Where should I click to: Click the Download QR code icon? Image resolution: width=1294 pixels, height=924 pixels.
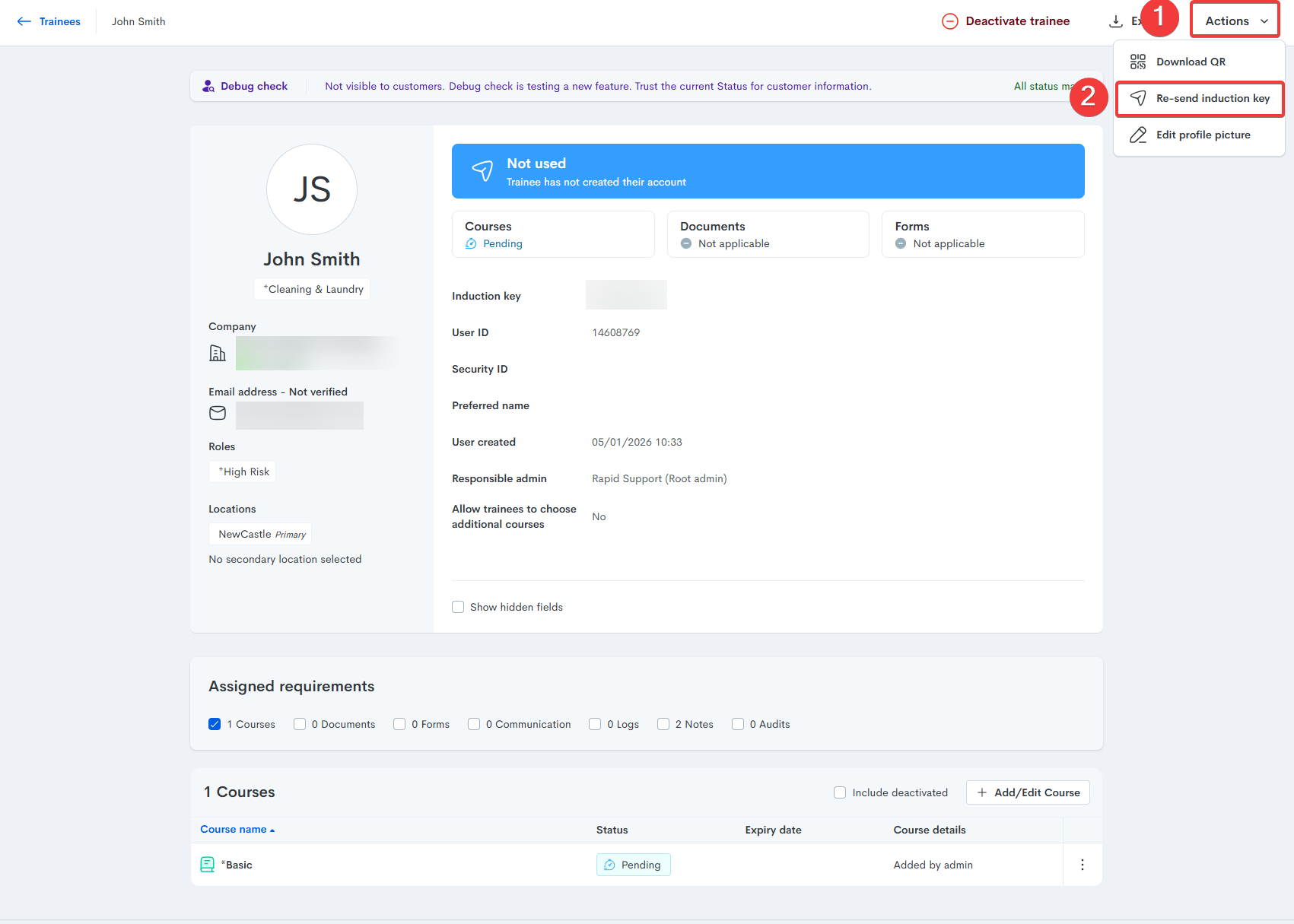(1137, 62)
